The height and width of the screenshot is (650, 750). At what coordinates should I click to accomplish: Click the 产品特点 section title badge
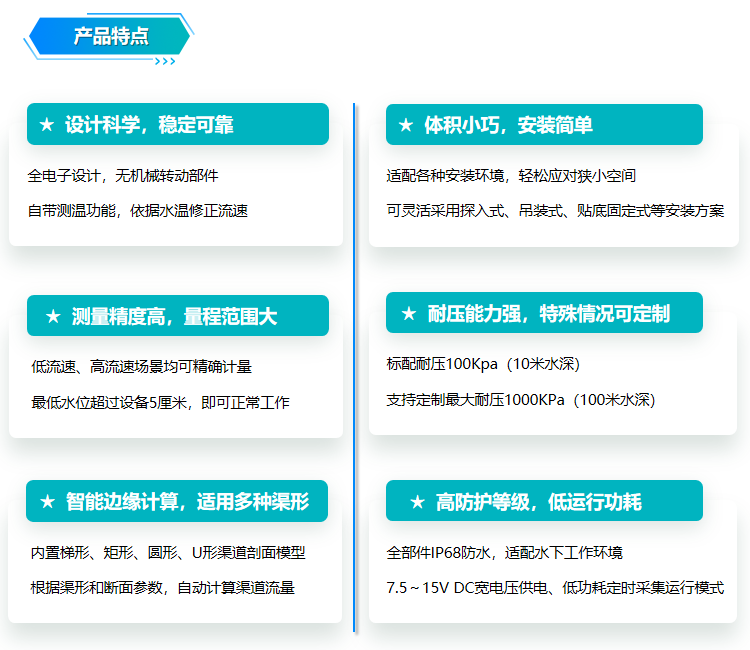109,36
